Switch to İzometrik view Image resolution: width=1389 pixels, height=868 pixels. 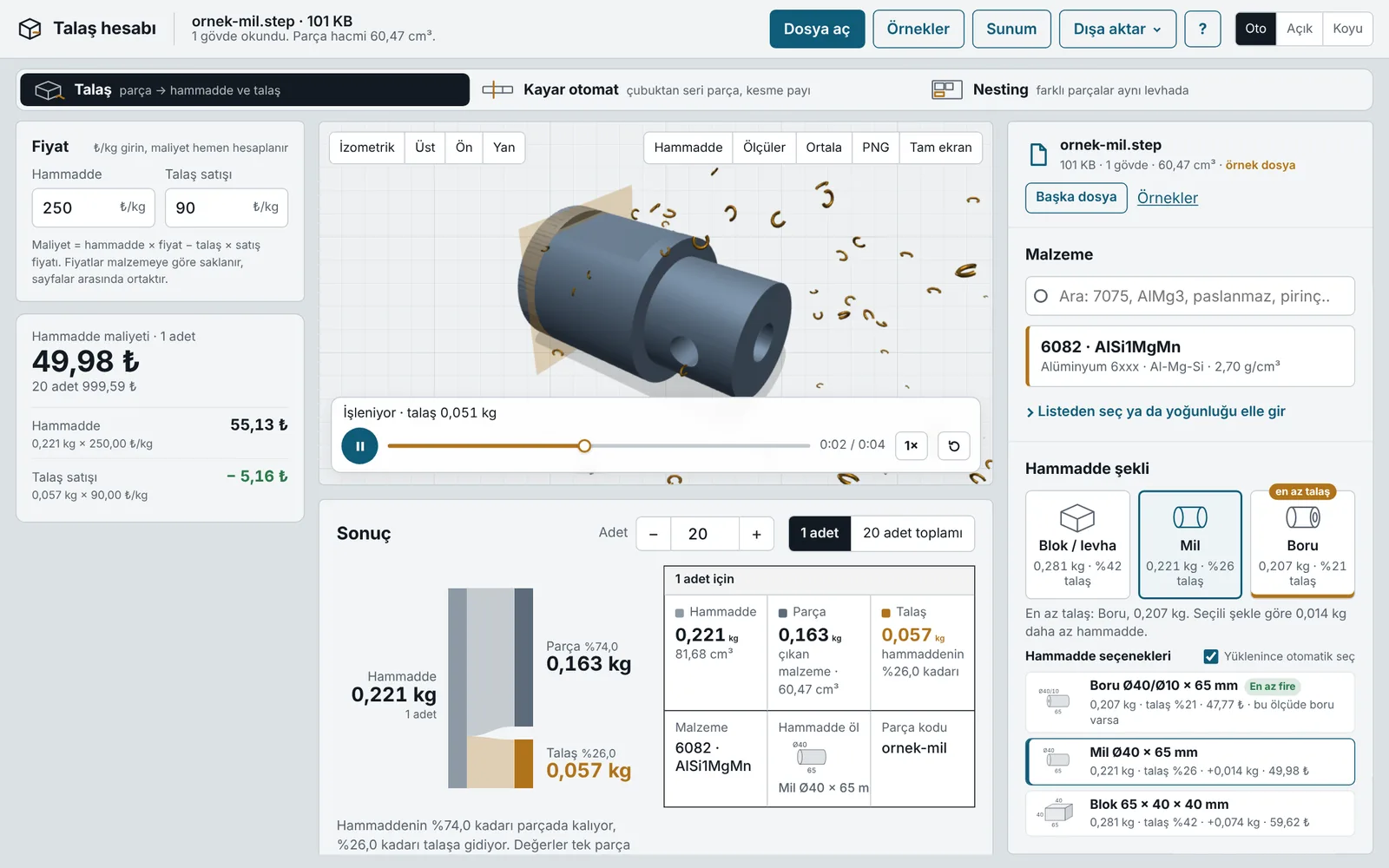coord(367,148)
